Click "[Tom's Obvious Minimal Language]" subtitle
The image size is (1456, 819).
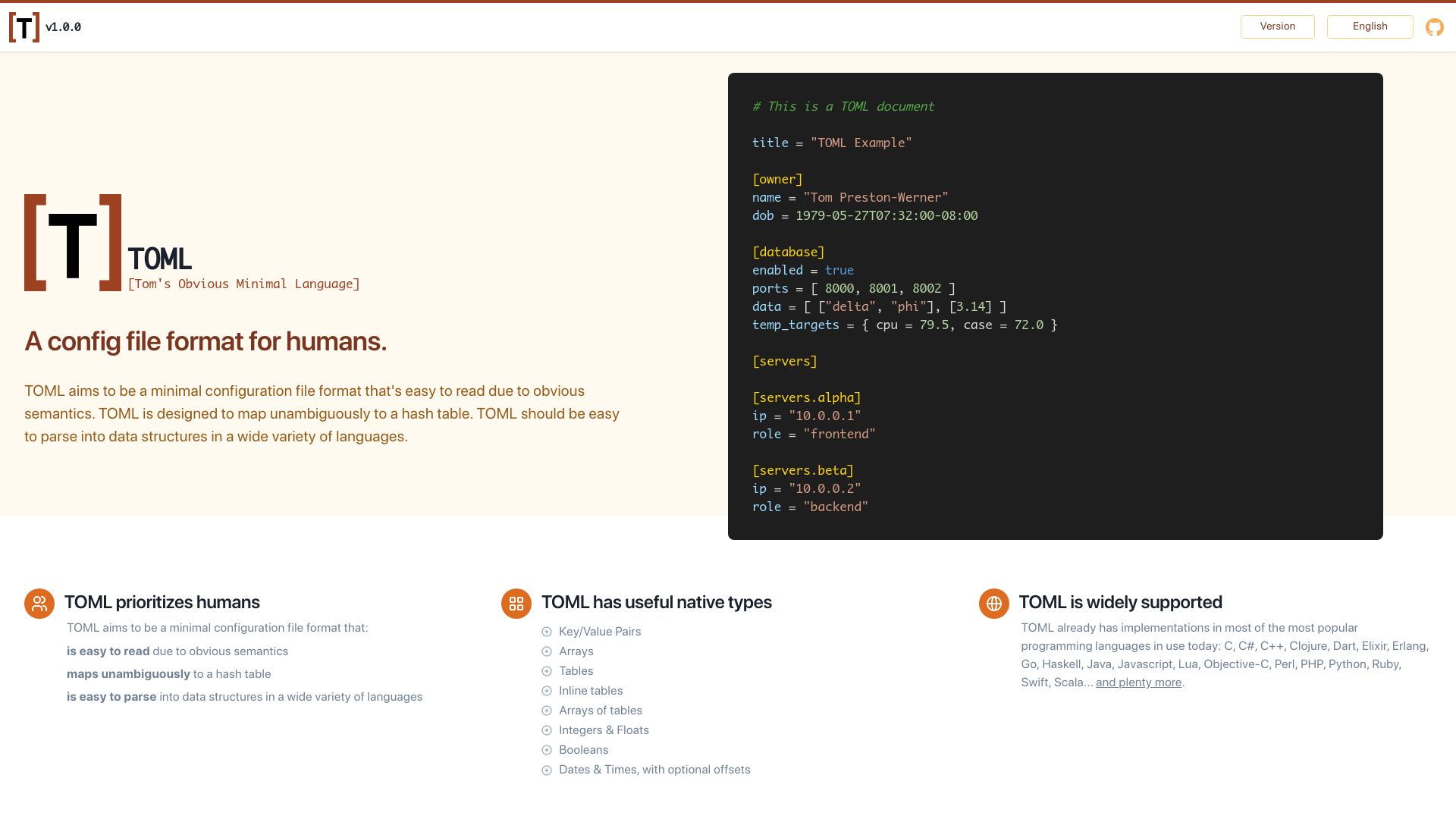pyautogui.click(x=243, y=284)
